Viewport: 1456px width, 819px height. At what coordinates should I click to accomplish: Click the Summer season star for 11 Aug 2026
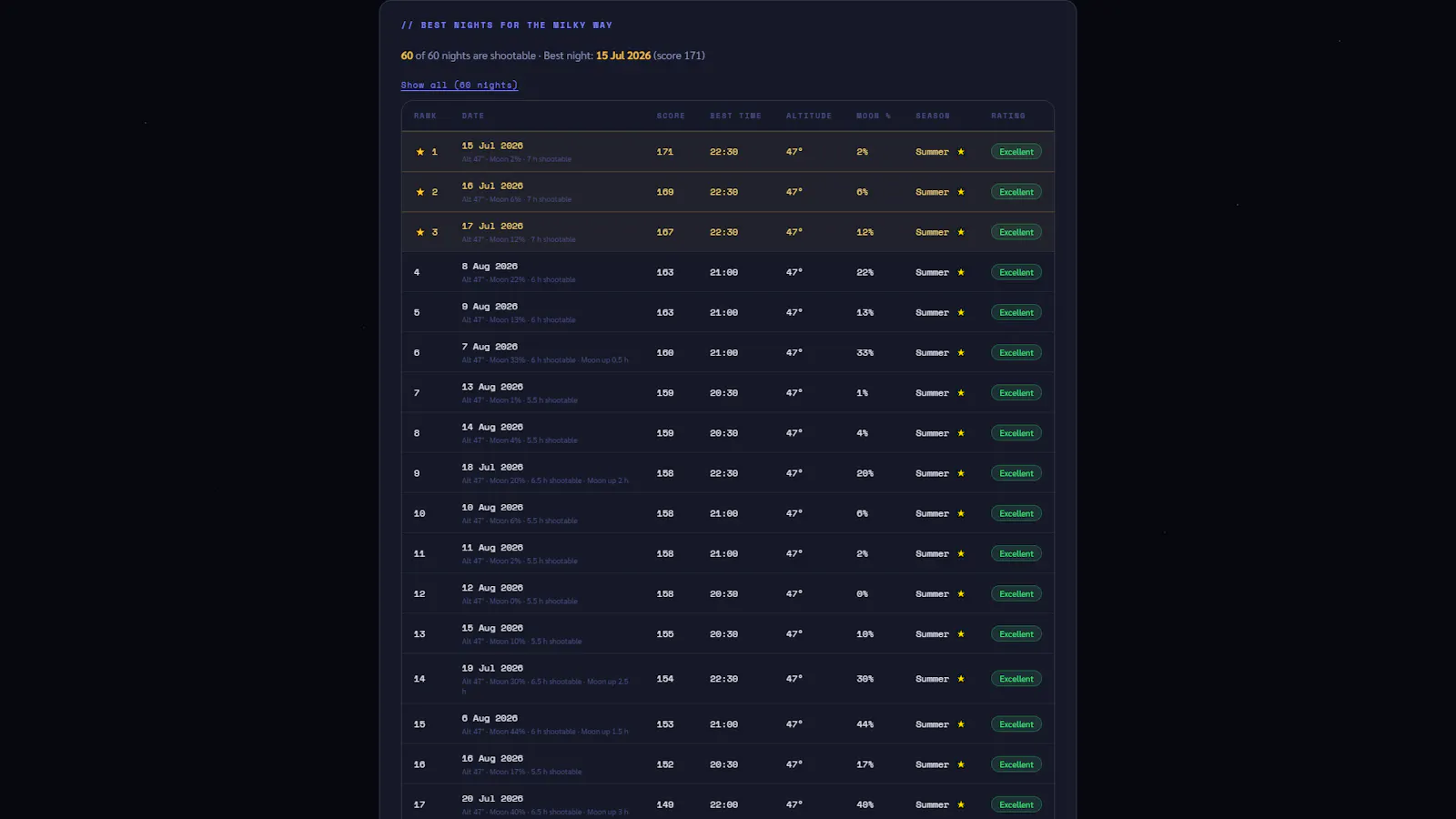click(x=961, y=553)
